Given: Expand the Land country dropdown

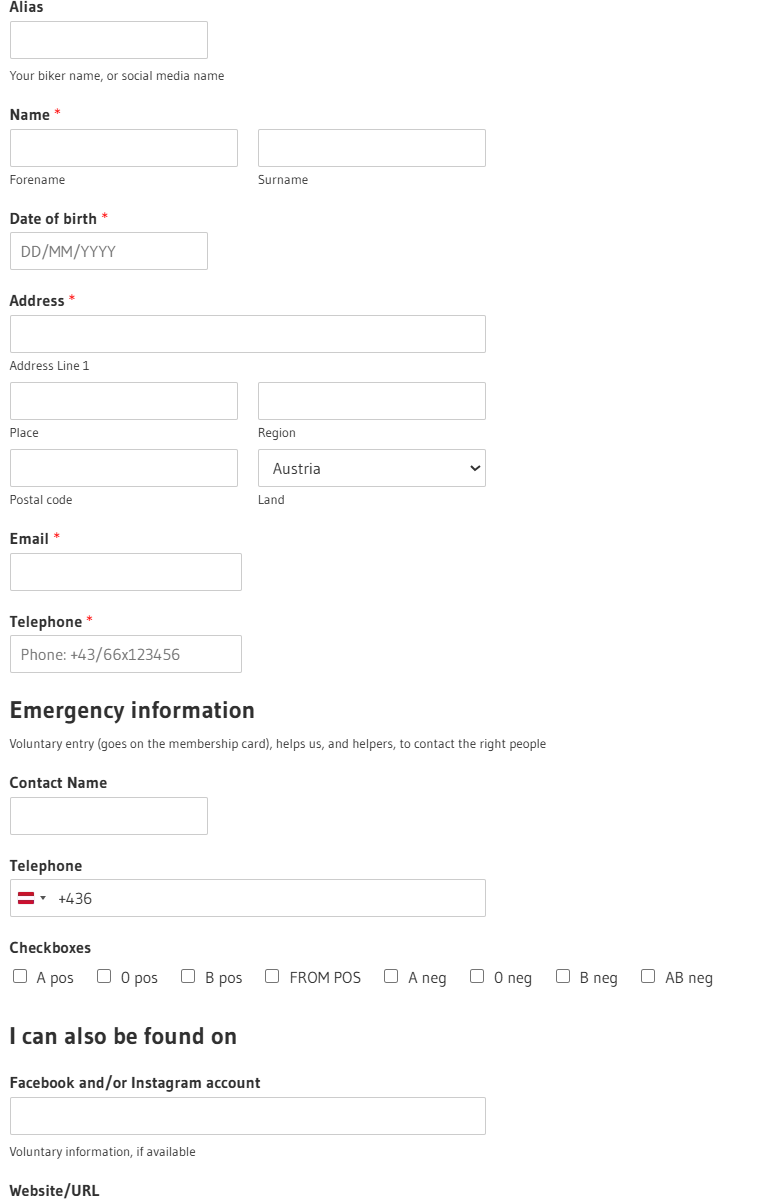Looking at the screenshot, I should tap(371, 468).
